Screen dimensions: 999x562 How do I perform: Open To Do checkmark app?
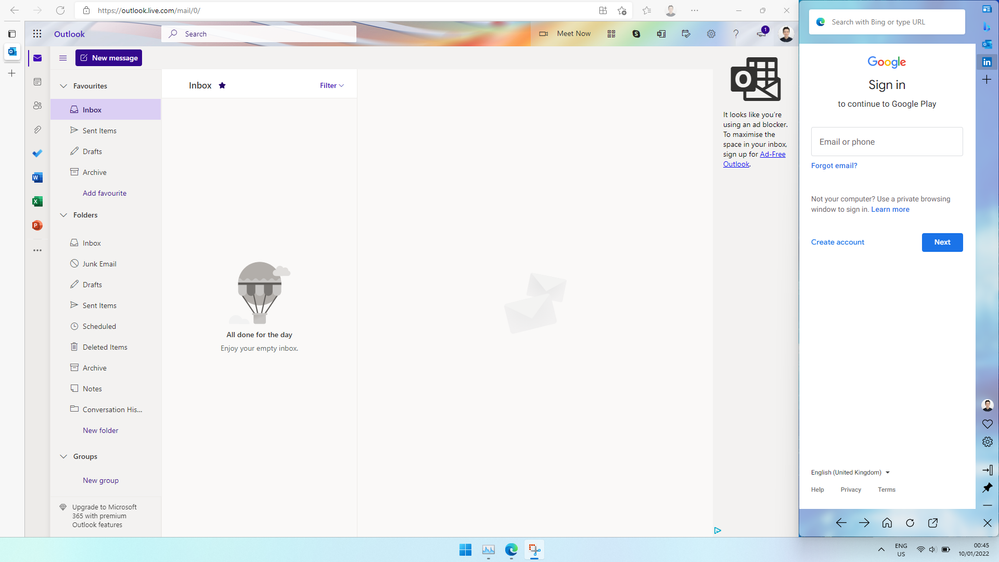pos(38,154)
